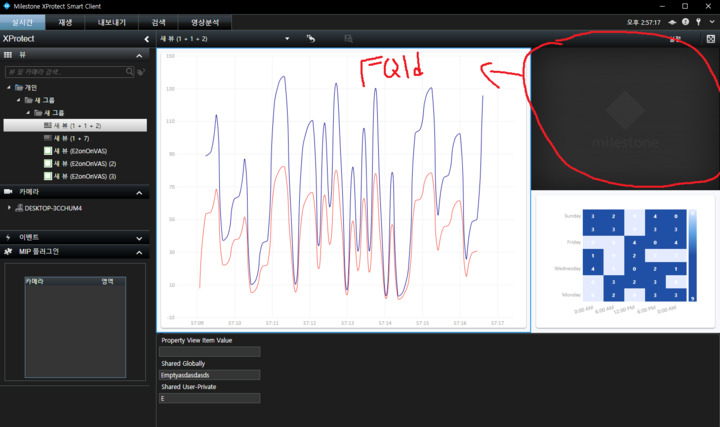Collapse the MIP 플러그인 panel section
Screen dimensions: 720x427
140,251
